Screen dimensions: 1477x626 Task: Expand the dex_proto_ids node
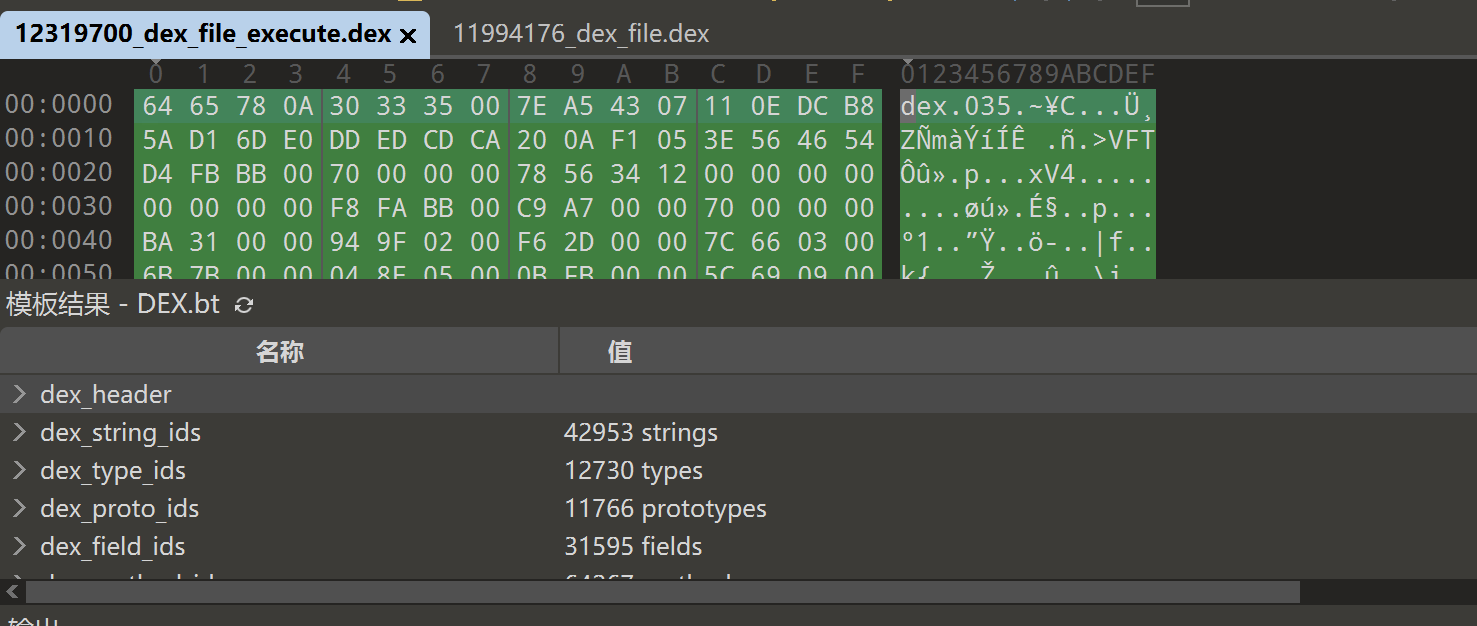point(18,508)
